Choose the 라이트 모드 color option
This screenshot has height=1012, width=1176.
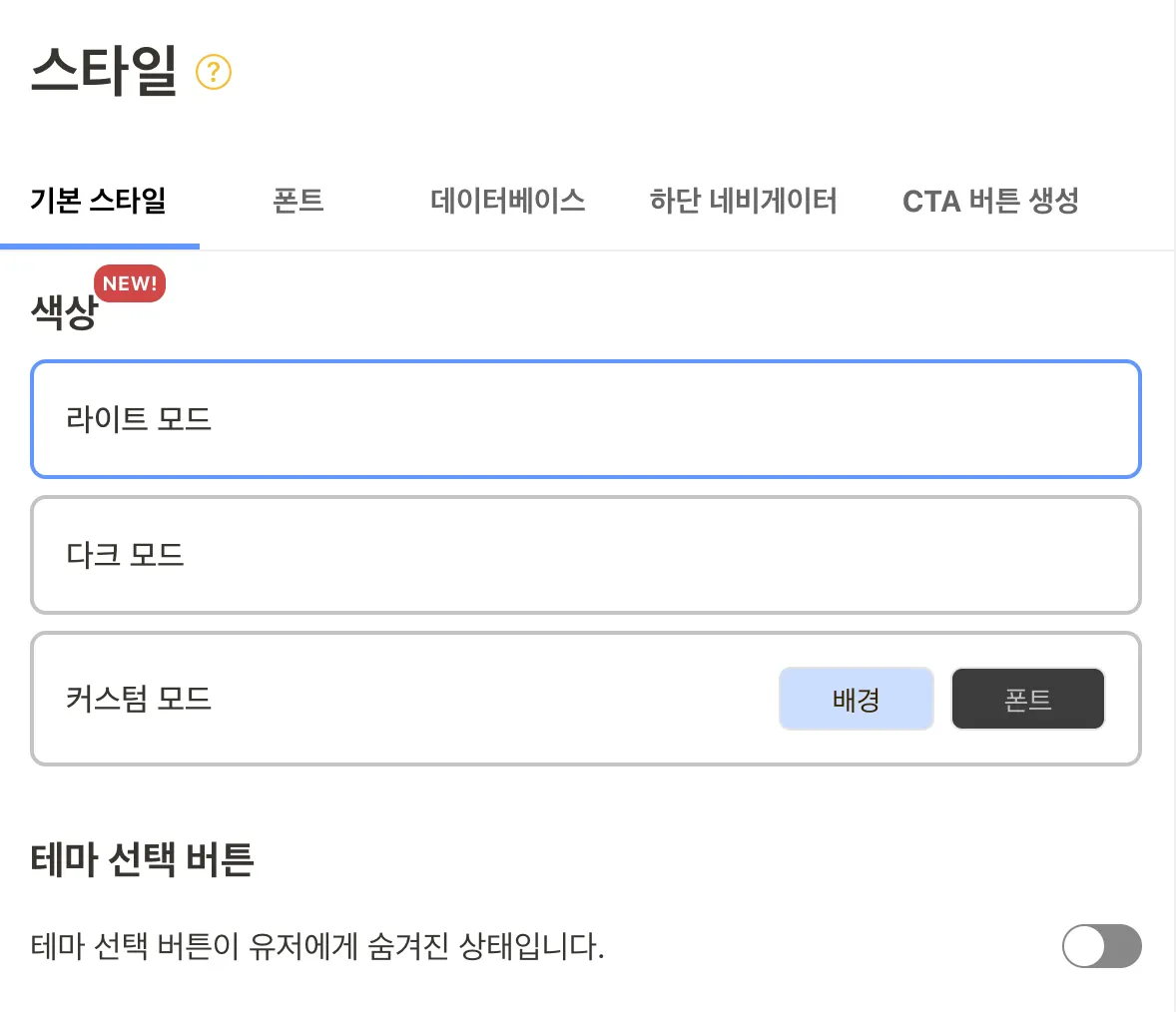pos(585,419)
